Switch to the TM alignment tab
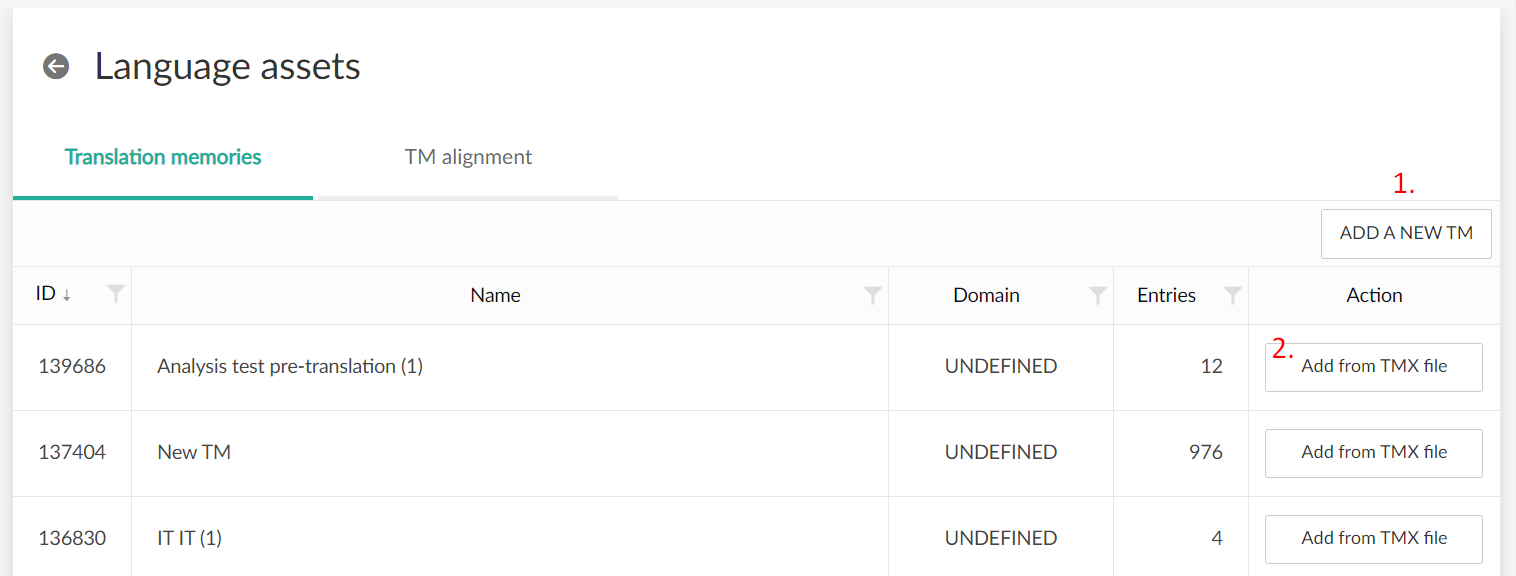 (x=467, y=157)
